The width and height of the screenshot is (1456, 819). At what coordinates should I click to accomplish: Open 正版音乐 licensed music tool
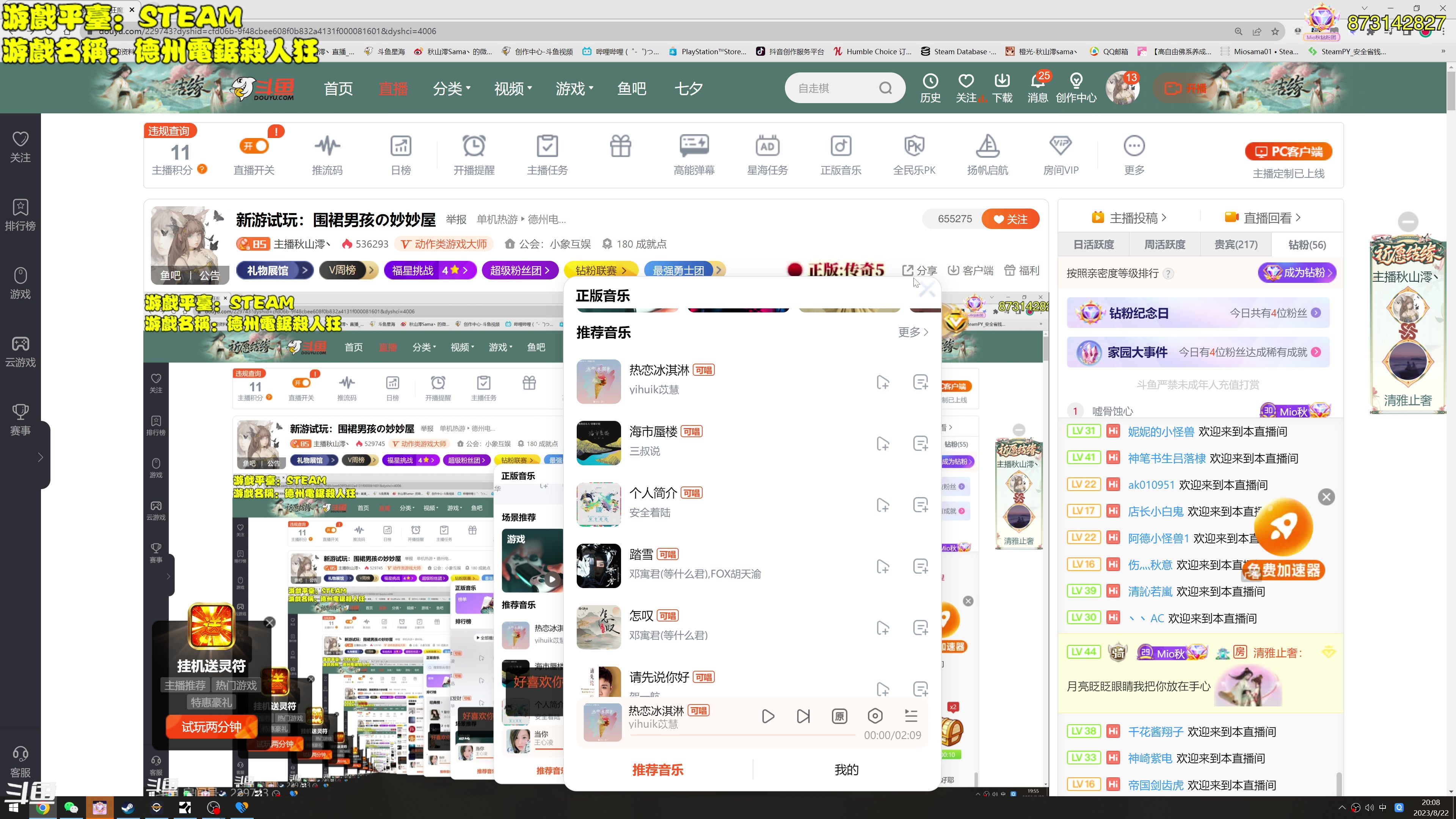point(841,155)
